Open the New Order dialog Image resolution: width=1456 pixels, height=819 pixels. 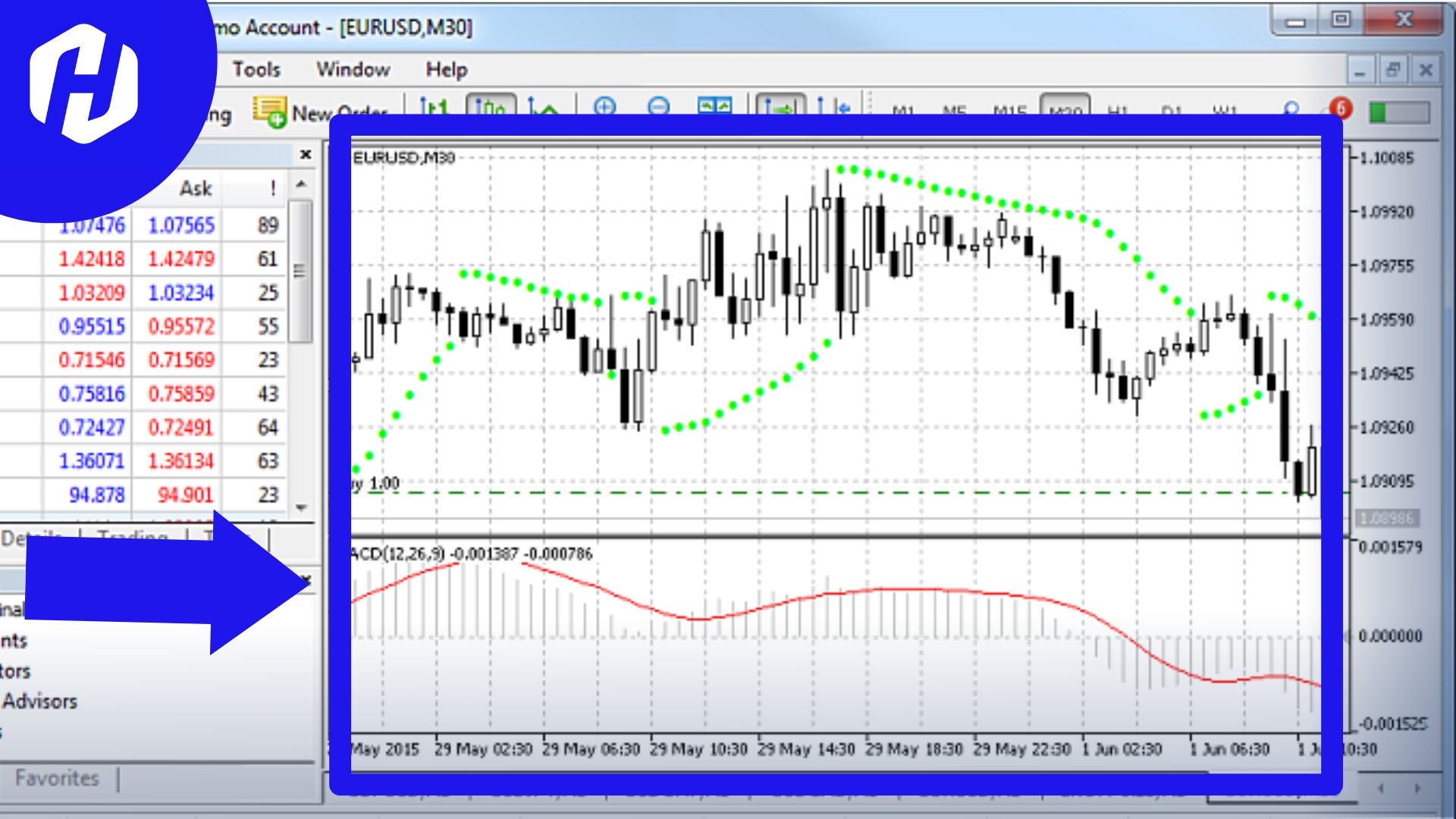(321, 111)
